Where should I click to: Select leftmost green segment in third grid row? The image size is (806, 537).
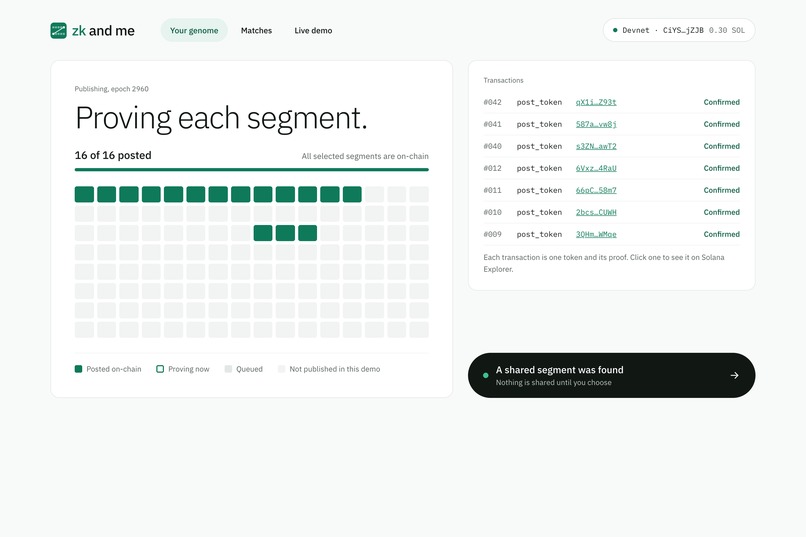point(263,233)
